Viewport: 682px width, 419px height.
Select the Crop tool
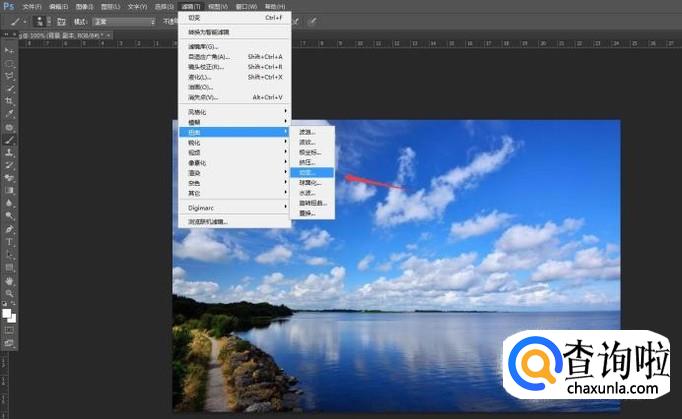[9, 101]
